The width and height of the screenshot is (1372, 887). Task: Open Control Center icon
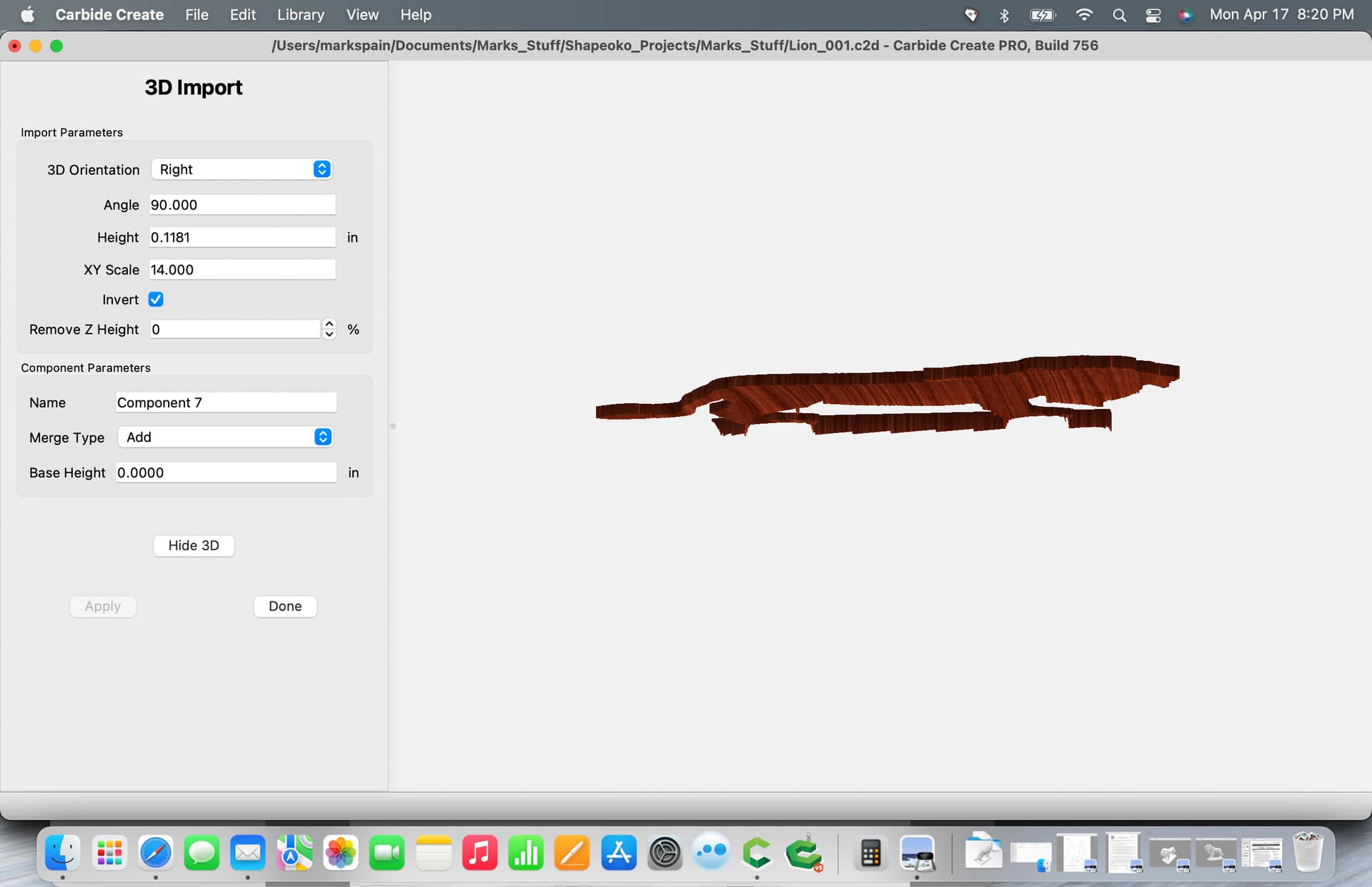coord(1153,15)
